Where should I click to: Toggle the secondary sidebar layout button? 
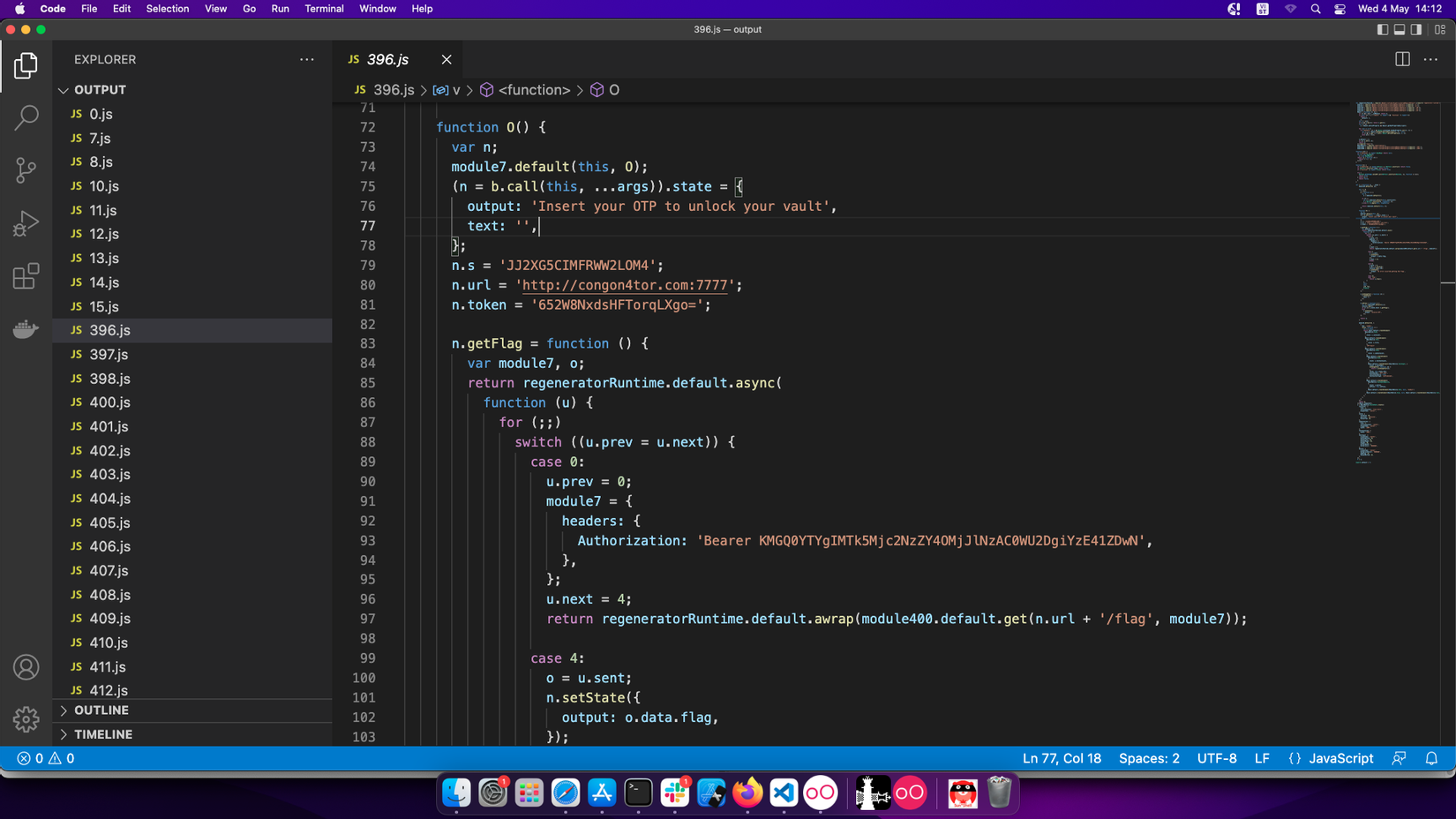pos(1416,29)
